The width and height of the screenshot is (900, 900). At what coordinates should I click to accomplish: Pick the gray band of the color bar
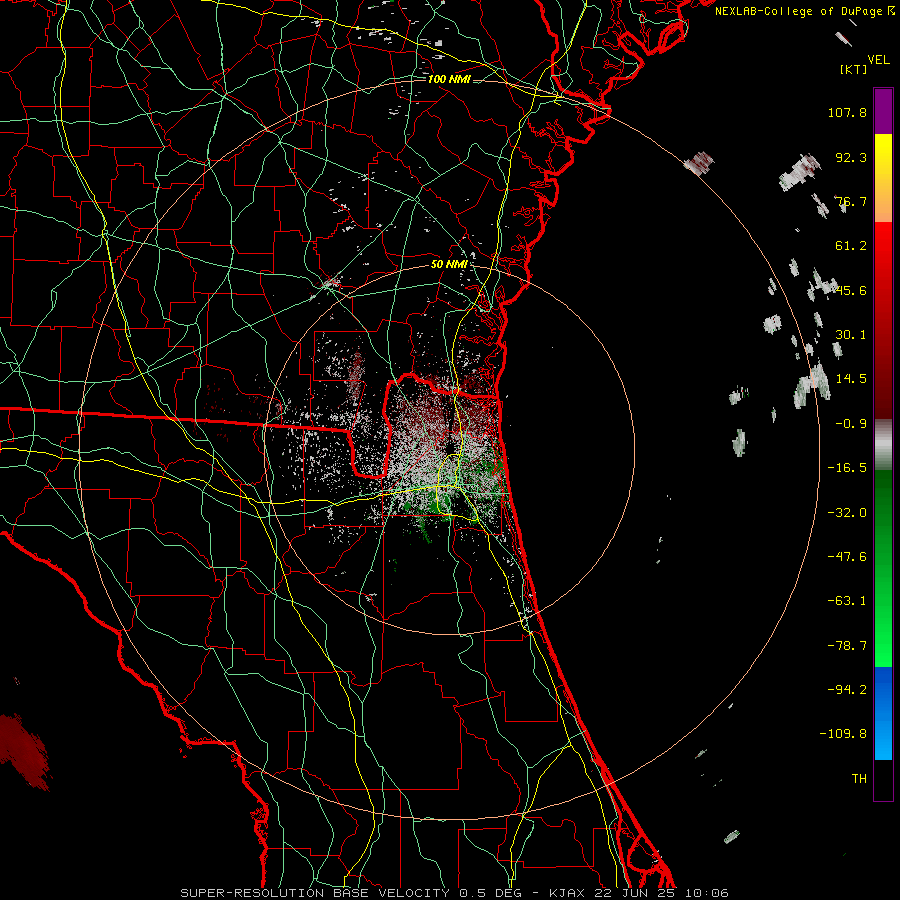[883, 445]
